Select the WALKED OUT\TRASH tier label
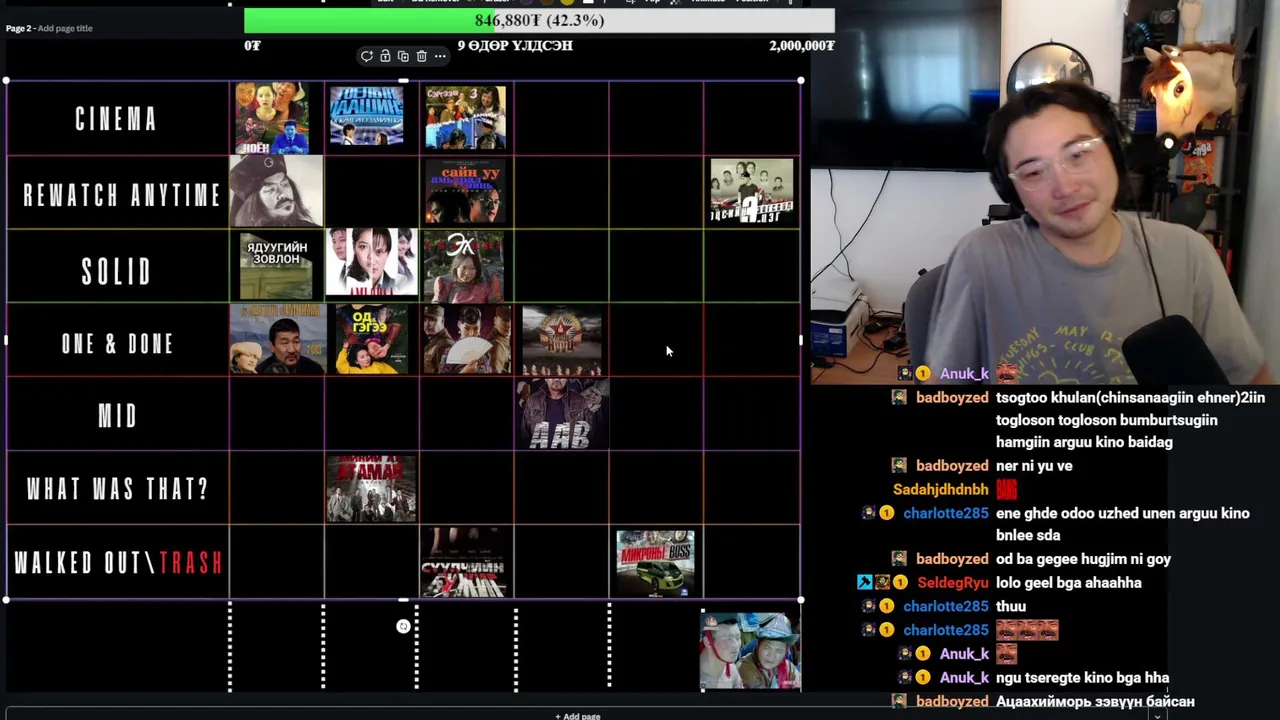Image resolution: width=1280 pixels, height=720 pixels. coord(118,563)
